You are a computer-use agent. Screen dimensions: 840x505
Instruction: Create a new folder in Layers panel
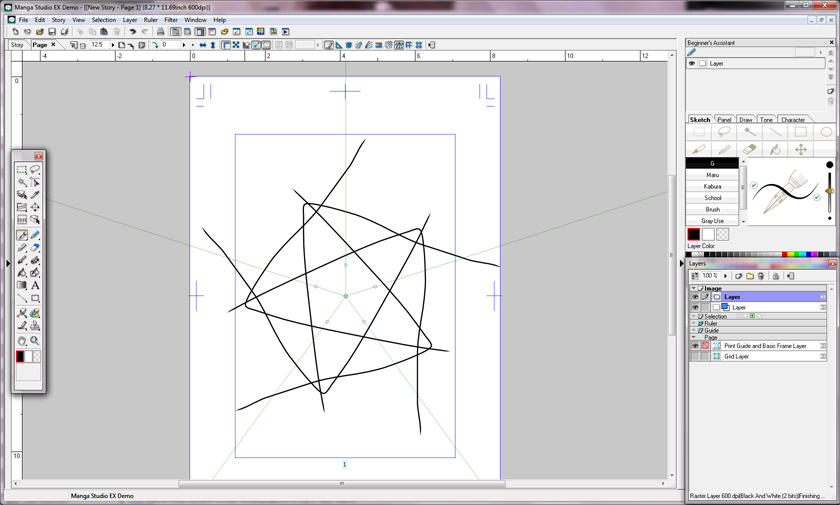coord(750,276)
